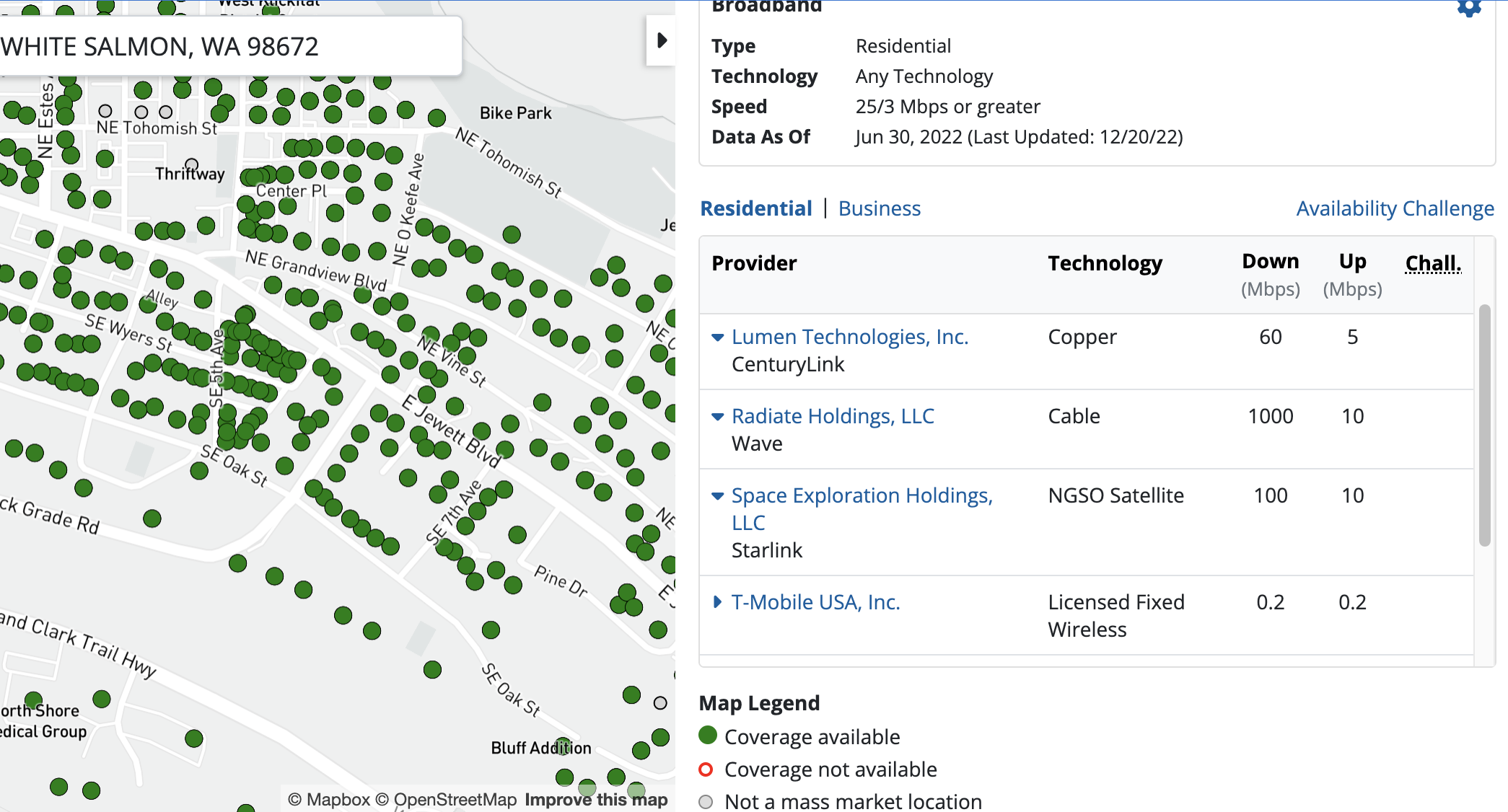This screenshot has width=1508, height=812.
Task: Click the 1000 Mbps download value
Action: (x=1271, y=416)
